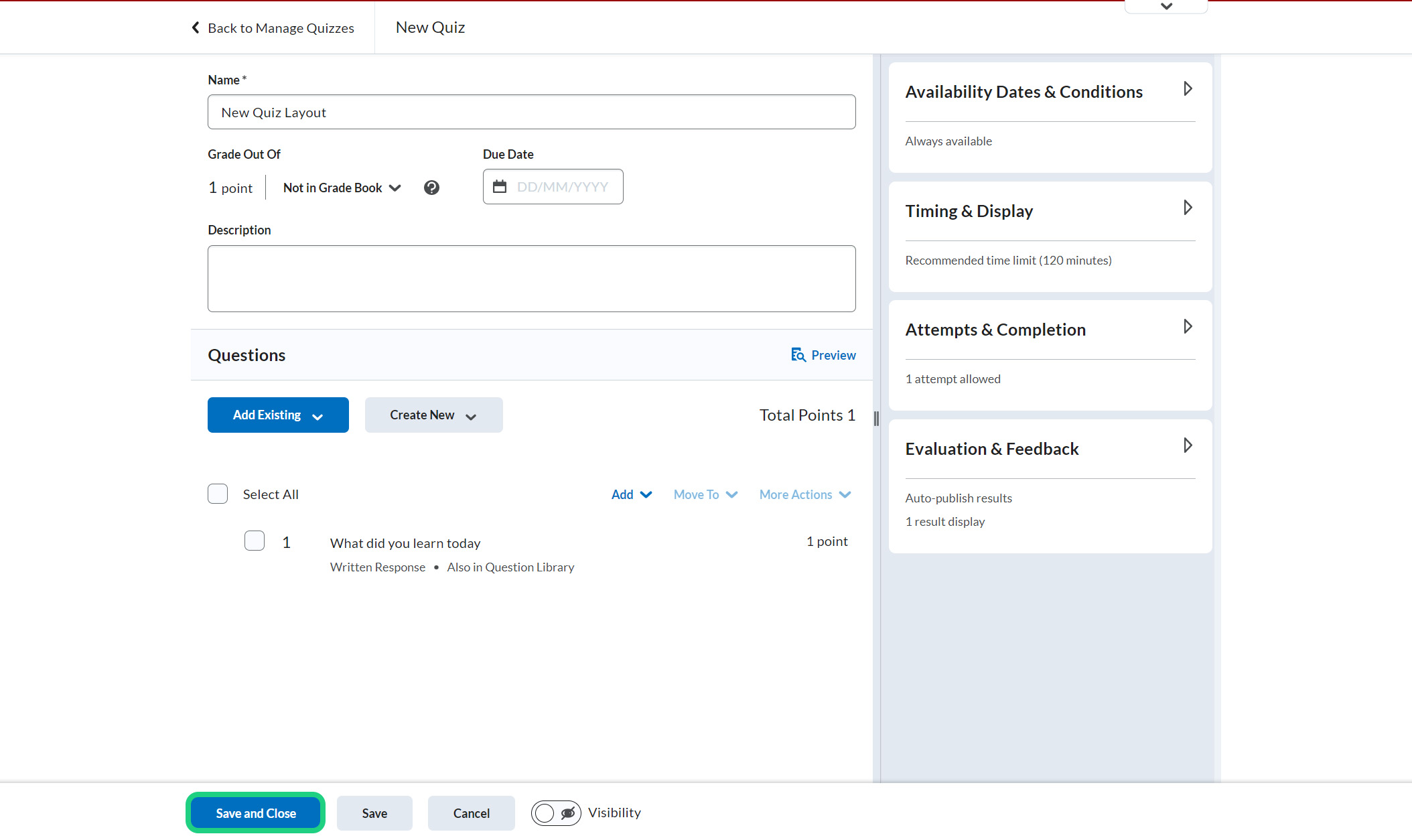Click the help question mark icon
The width and height of the screenshot is (1412, 840).
(x=431, y=188)
